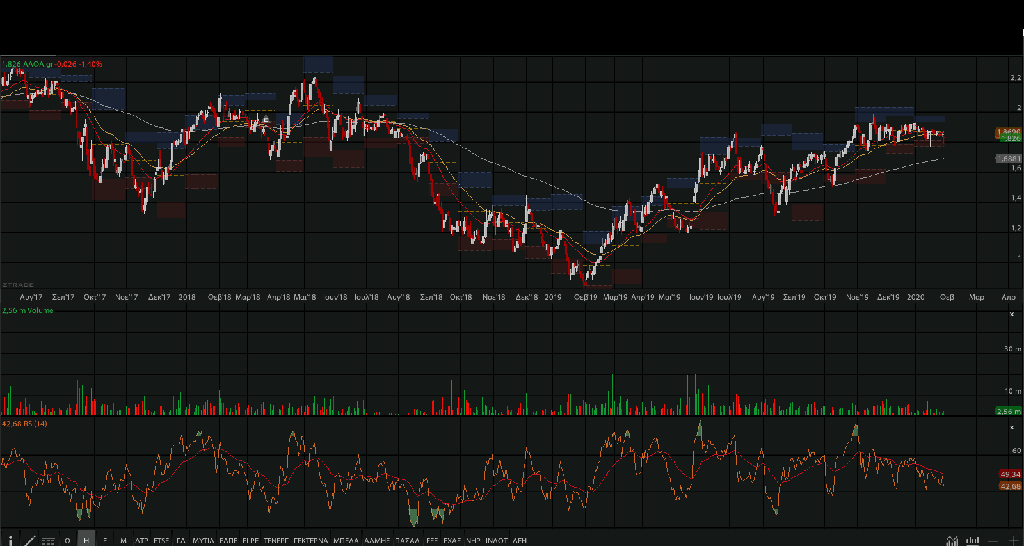Select the pencil drawing tool

(x=29, y=539)
